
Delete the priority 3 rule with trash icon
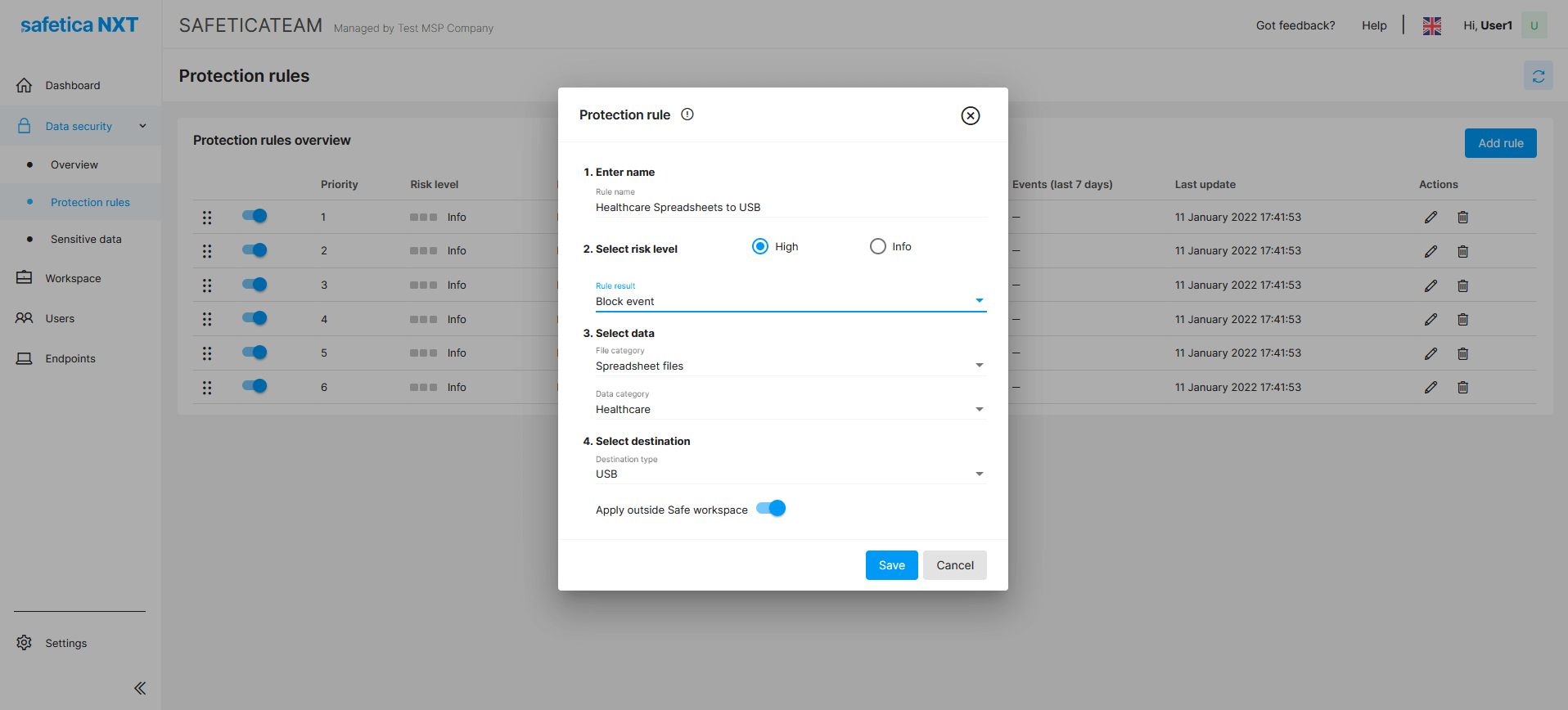coord(1462,285)
